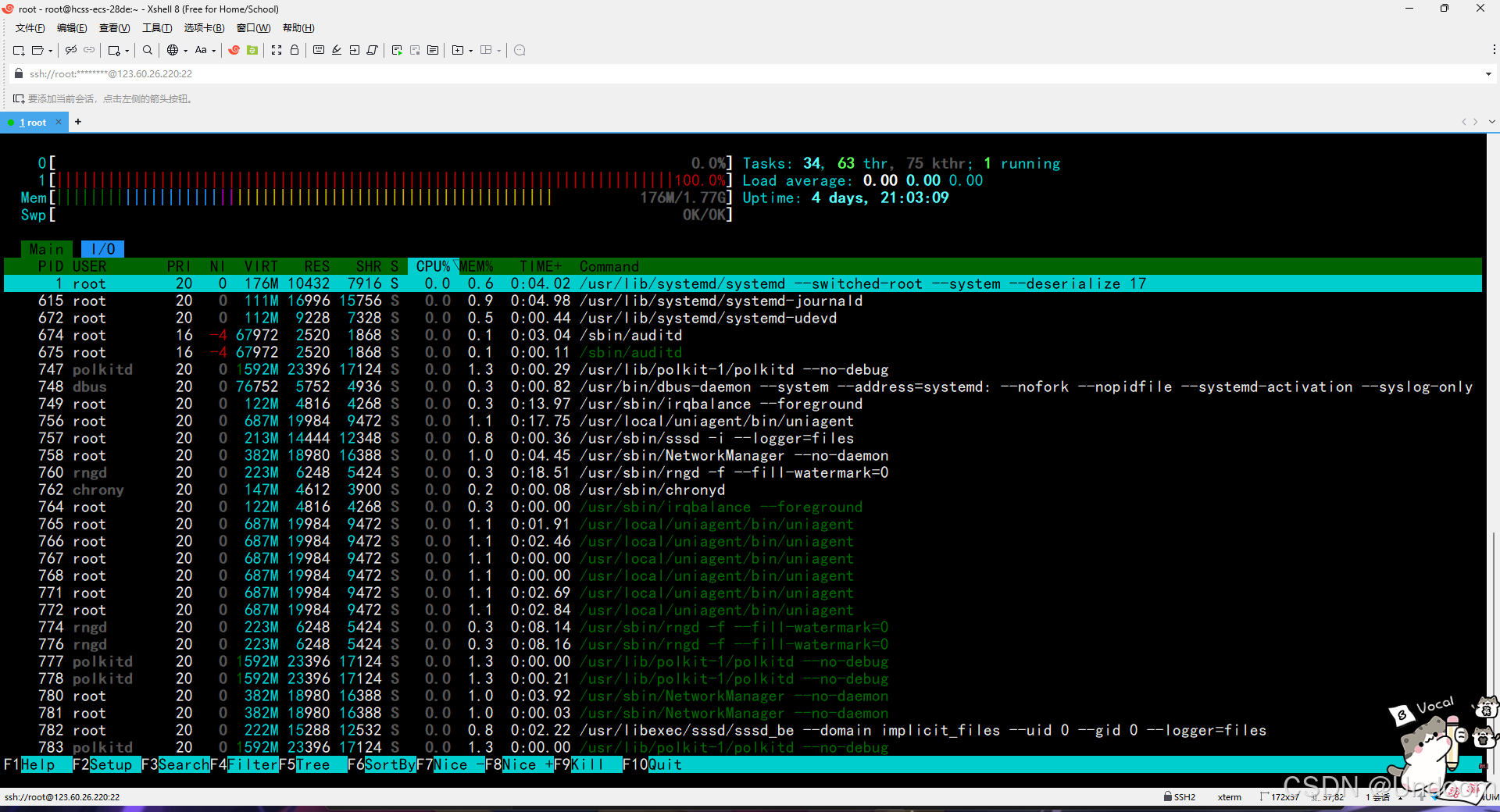Launch the green Xftp file transfer icon
This screenshot has height=812, width=1500.
[x=252, y=50]
